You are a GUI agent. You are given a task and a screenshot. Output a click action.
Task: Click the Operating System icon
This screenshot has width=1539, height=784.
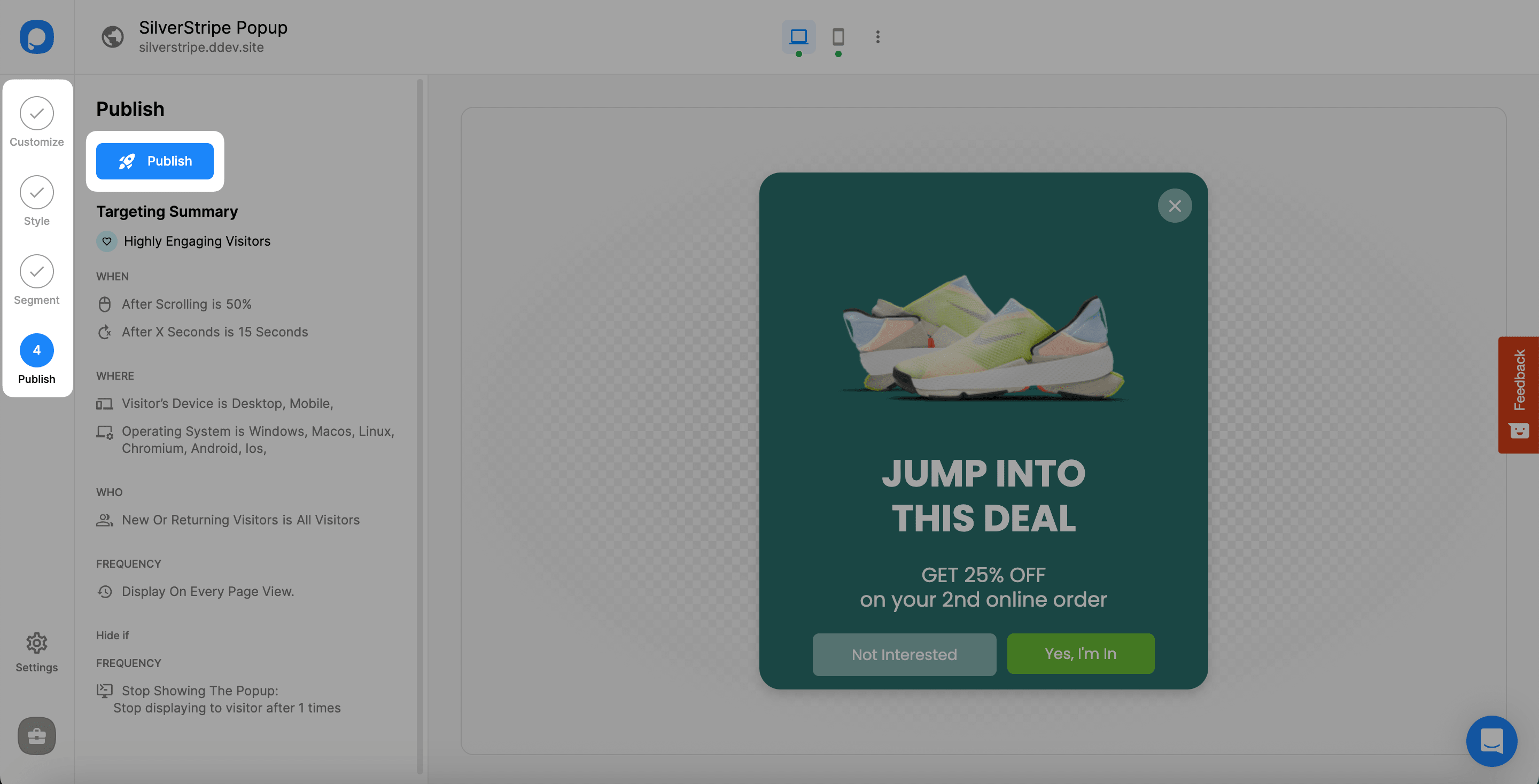pyautogui.click(x=105, y=432)
